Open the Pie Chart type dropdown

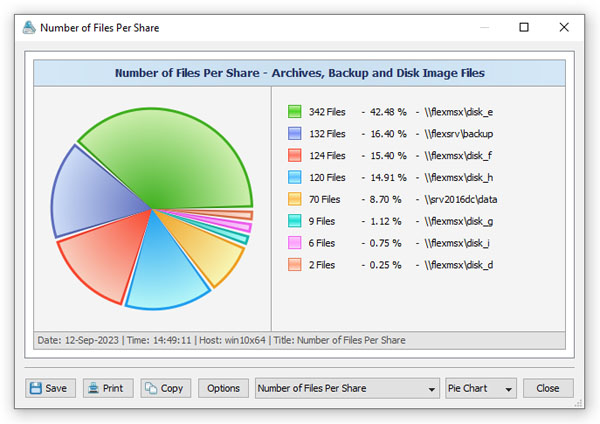[x=480, y=388]
